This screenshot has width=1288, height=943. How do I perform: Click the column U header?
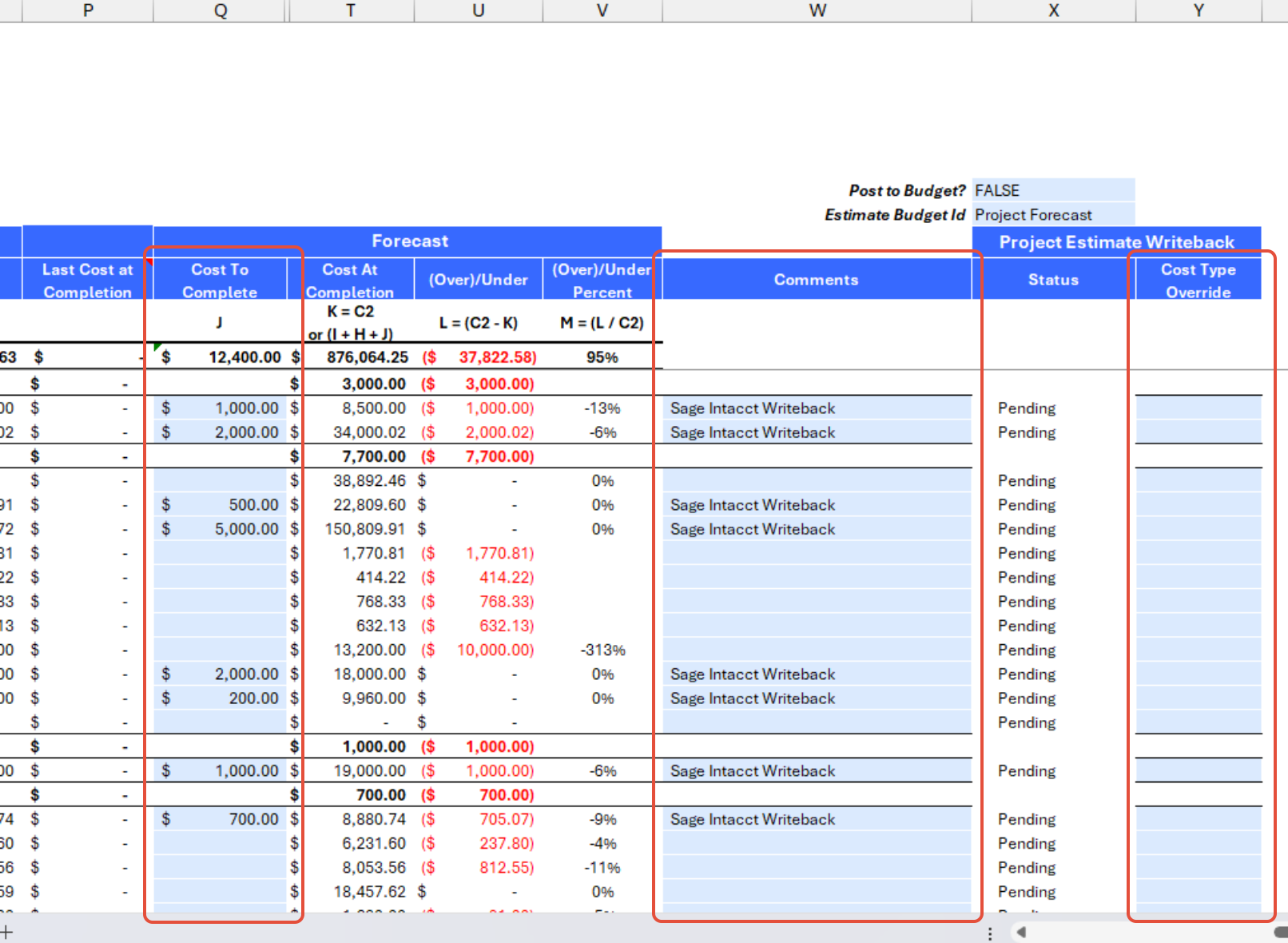point(479,10)
